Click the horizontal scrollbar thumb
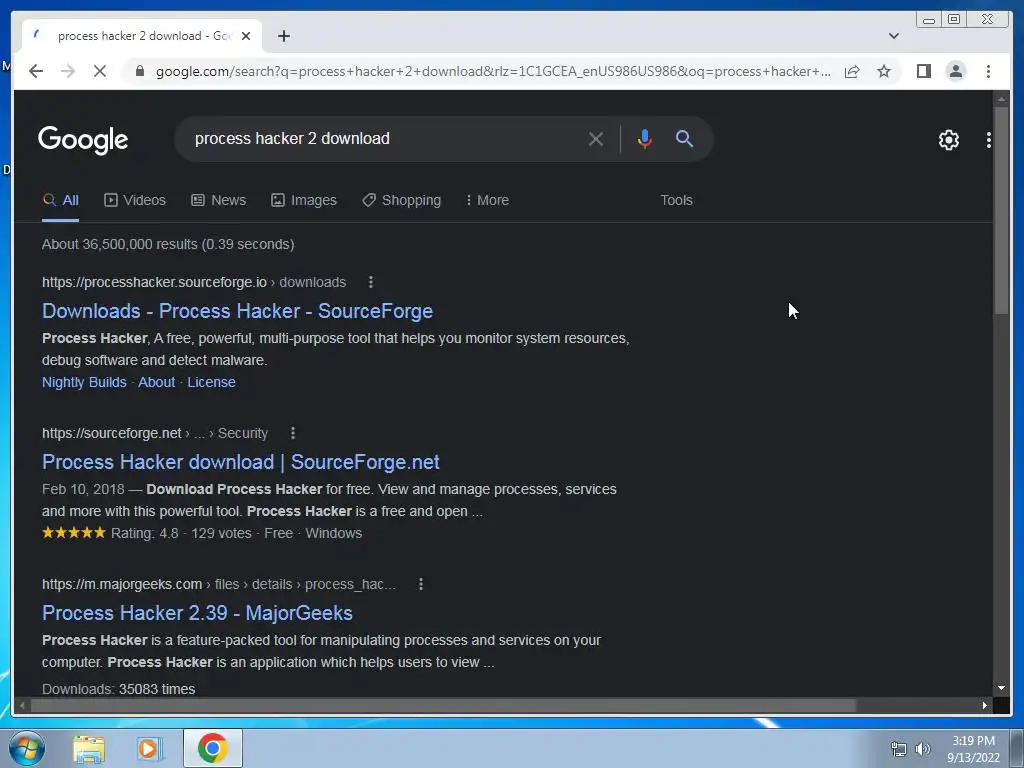The height and width of the screenshot is (768, 1024). pyautogui.click(x=444, y=705)
